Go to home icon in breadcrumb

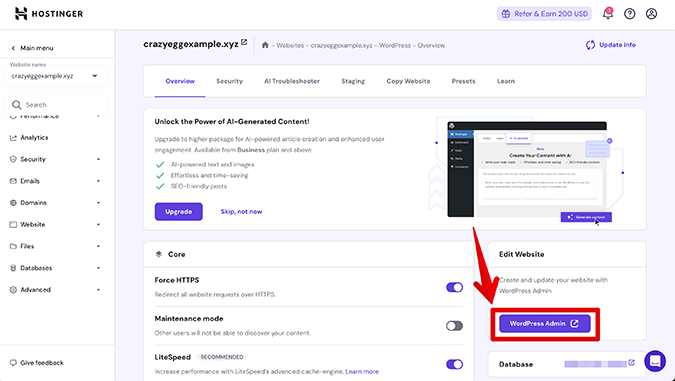(265, 45)
